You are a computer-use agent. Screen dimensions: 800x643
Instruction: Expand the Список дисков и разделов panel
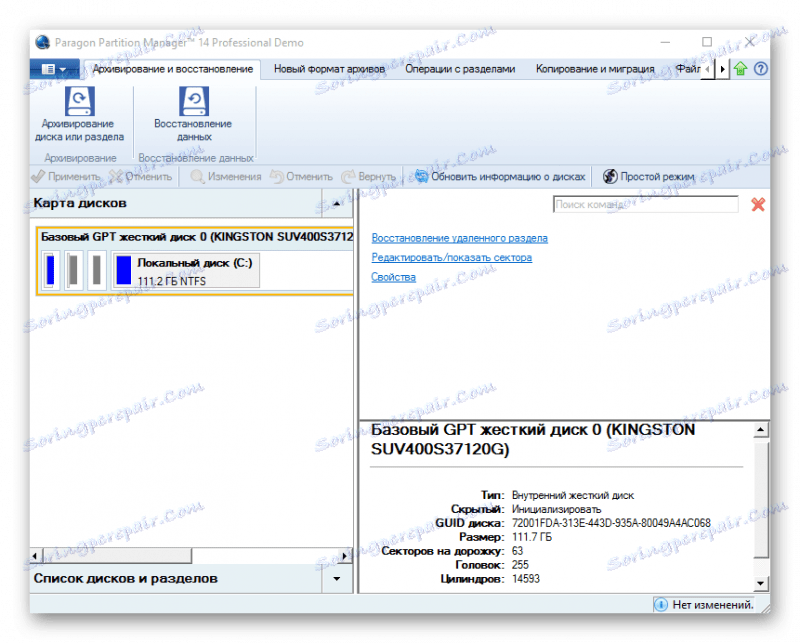tap(337, 579)
